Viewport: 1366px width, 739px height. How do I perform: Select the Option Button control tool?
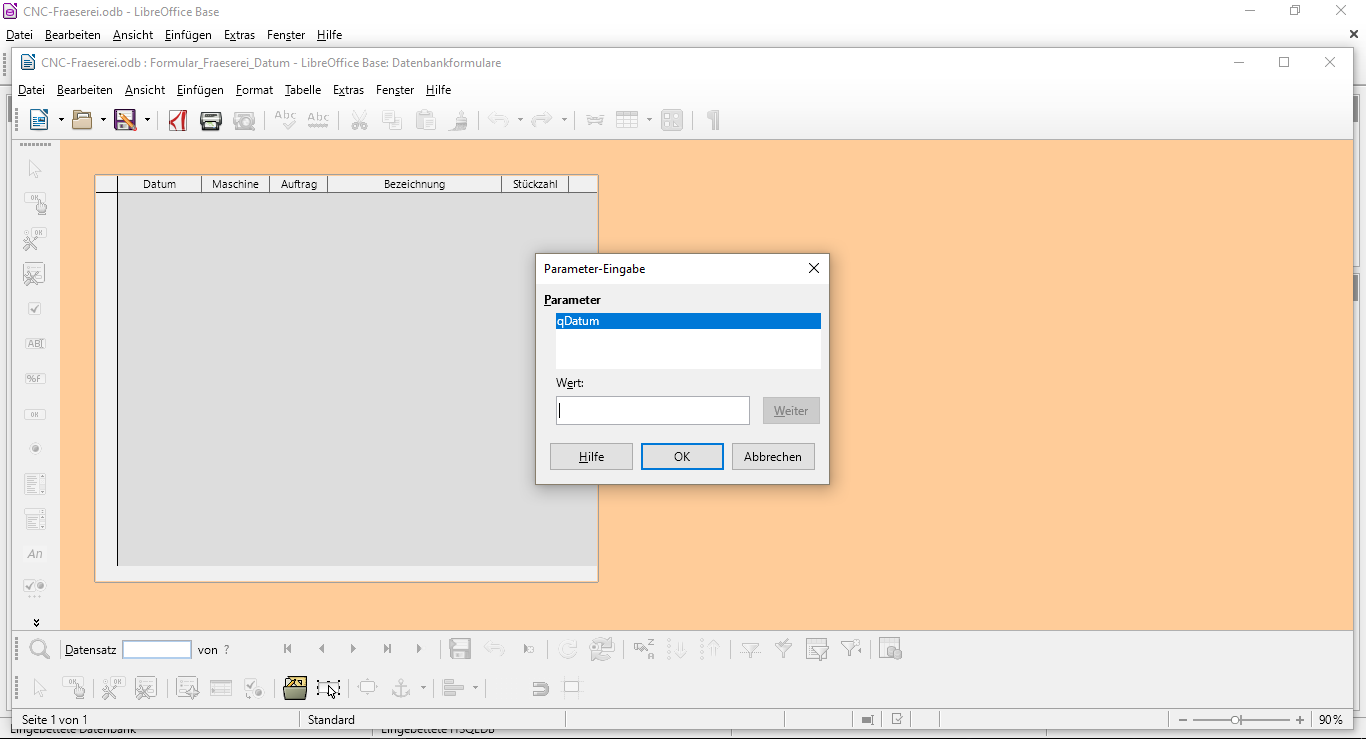coord(35,449)
